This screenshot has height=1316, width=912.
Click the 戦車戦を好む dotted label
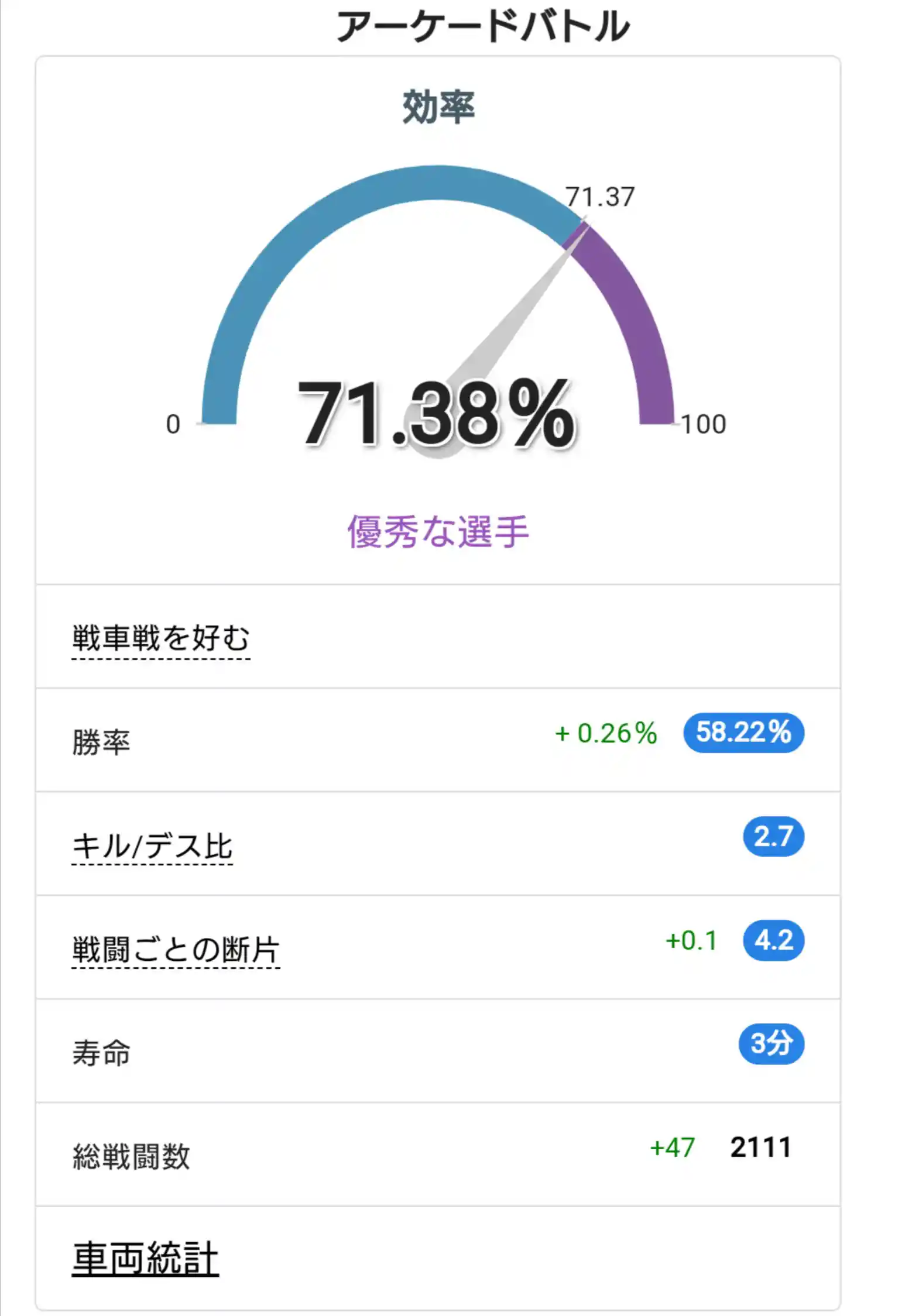click(161, 639)
